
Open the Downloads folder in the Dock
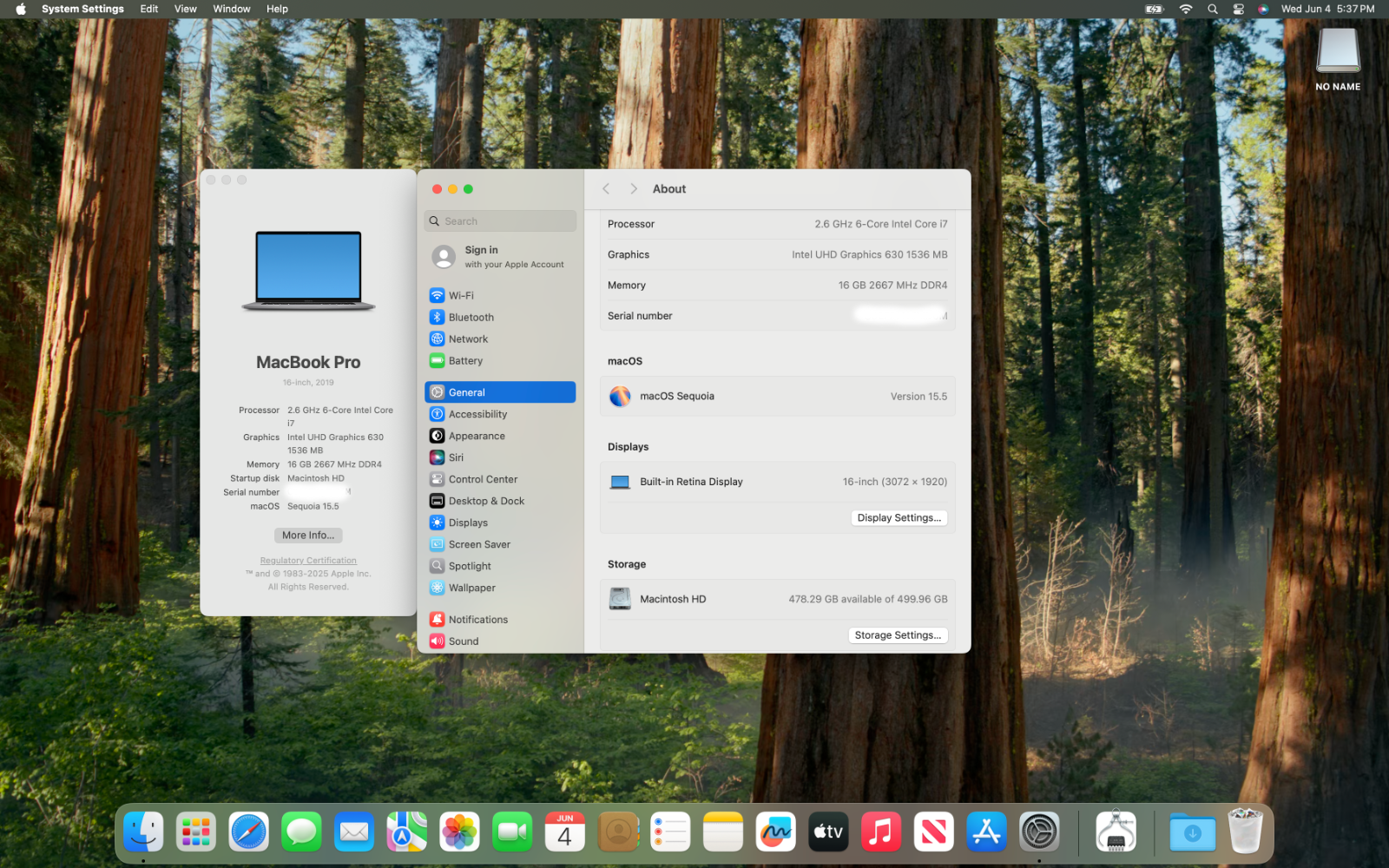(1193, 832)
